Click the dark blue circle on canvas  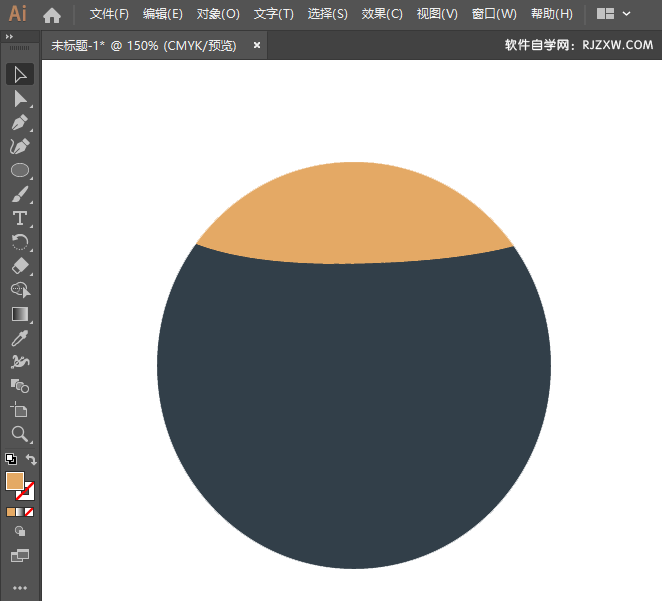[x=354, y=410]
